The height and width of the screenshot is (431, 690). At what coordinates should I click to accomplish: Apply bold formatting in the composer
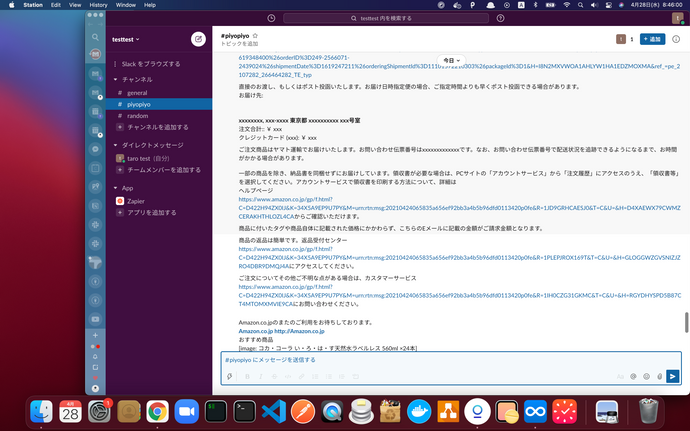(x=247, y=376)
